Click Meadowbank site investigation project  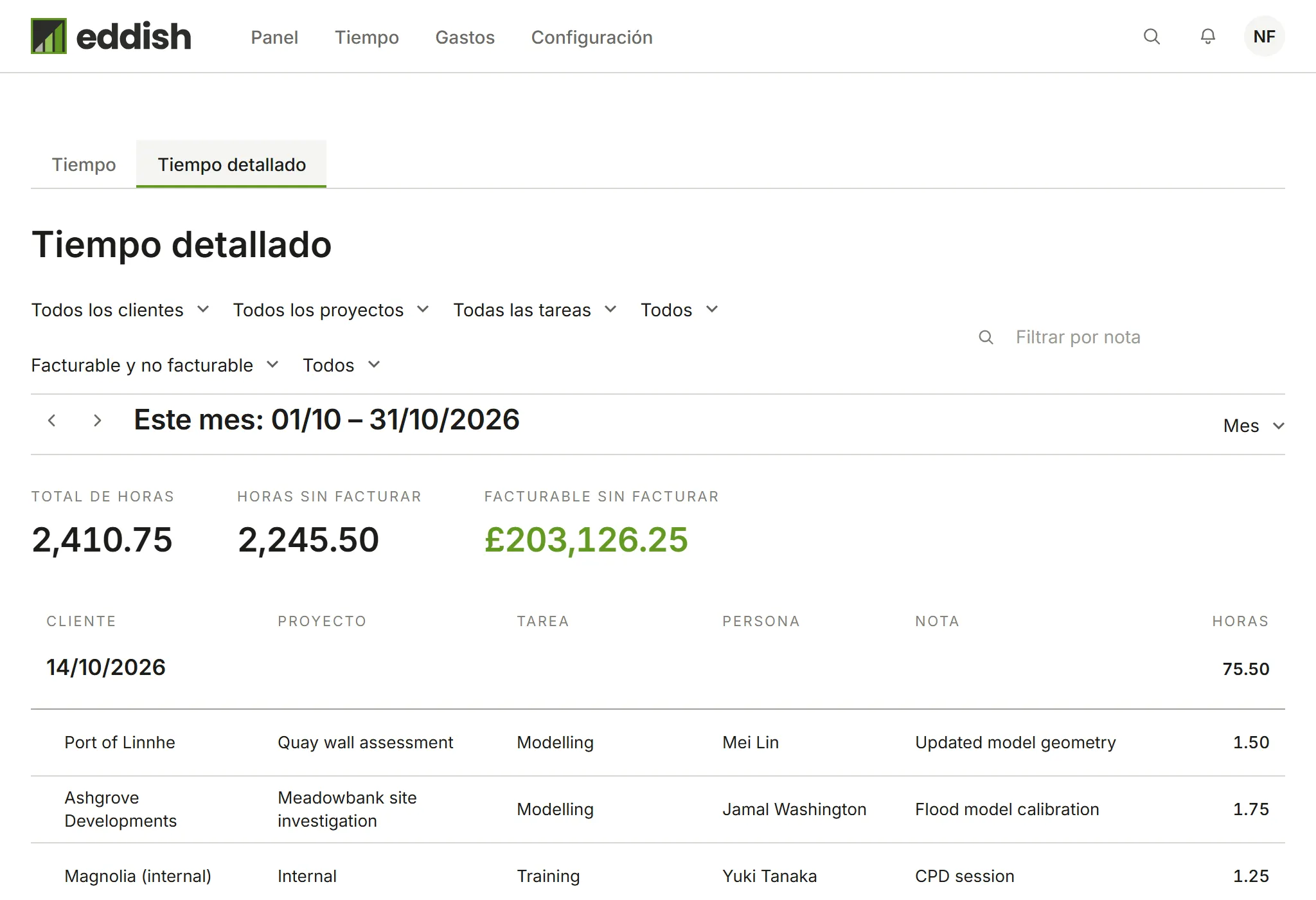pos(347,809)
